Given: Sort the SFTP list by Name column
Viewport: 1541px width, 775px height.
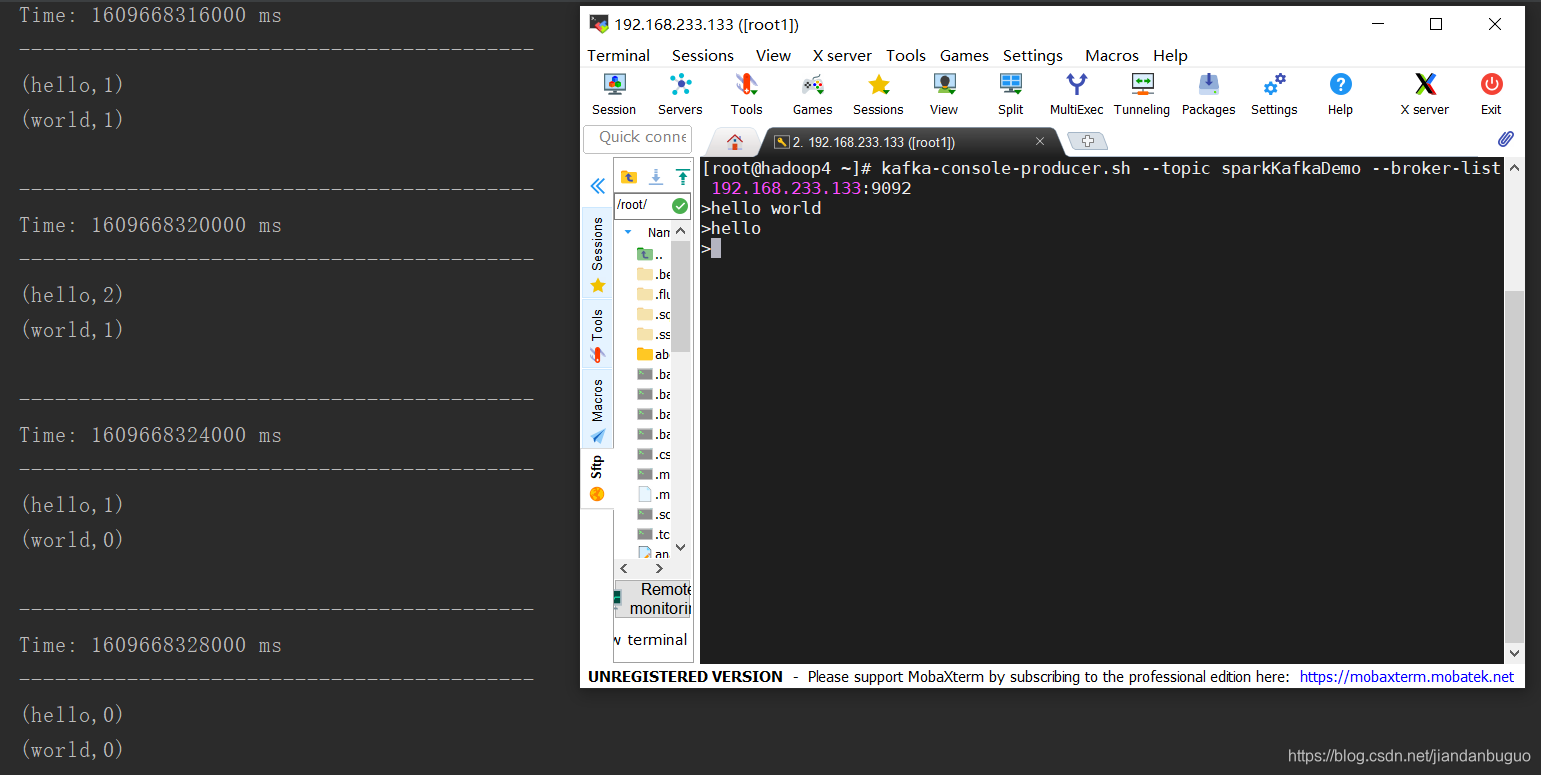Looking at the screenshot, I should (658, 232).
